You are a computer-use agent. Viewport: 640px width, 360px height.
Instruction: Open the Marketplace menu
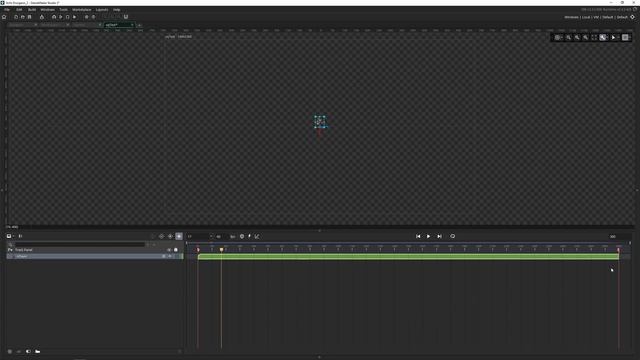82,9
